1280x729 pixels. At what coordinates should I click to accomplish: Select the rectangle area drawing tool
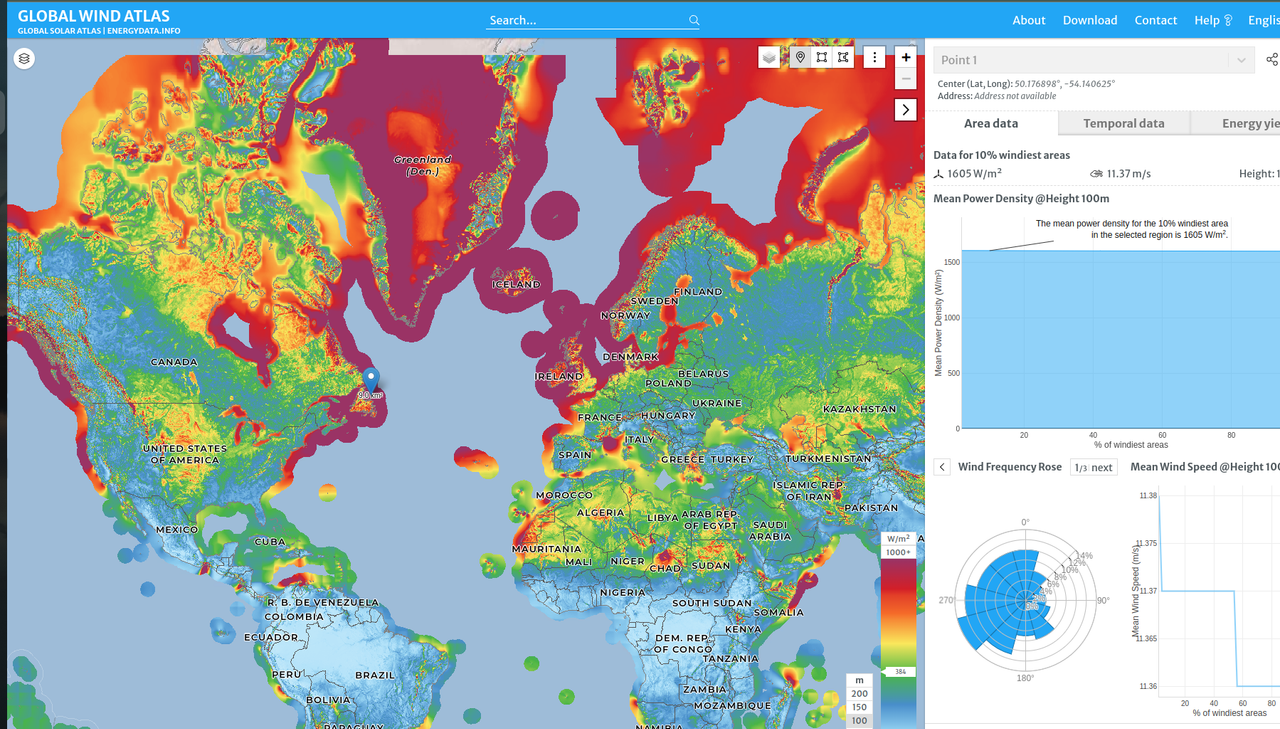pyautogui.click(x=822, y=57)
